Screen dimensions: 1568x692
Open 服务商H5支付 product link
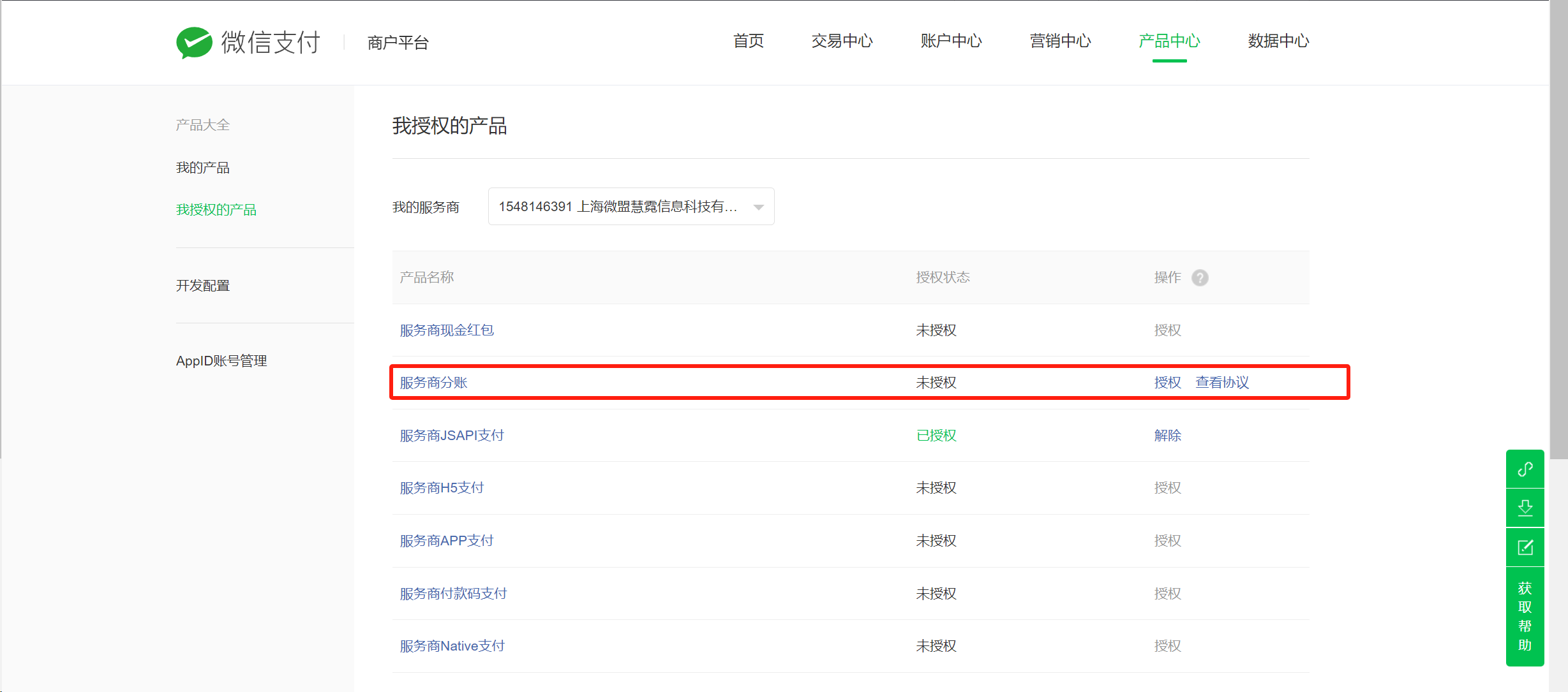tap(442, 488)
